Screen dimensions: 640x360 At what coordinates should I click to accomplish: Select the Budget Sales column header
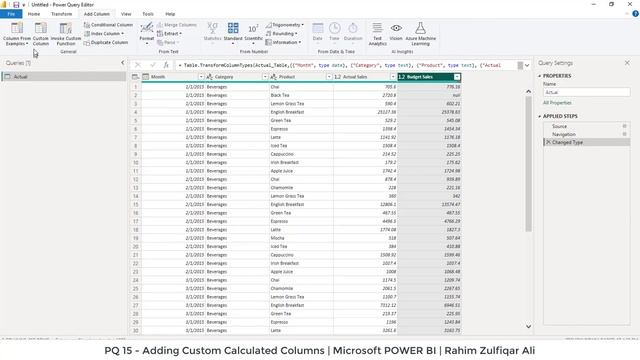click(x=429, y=77)
